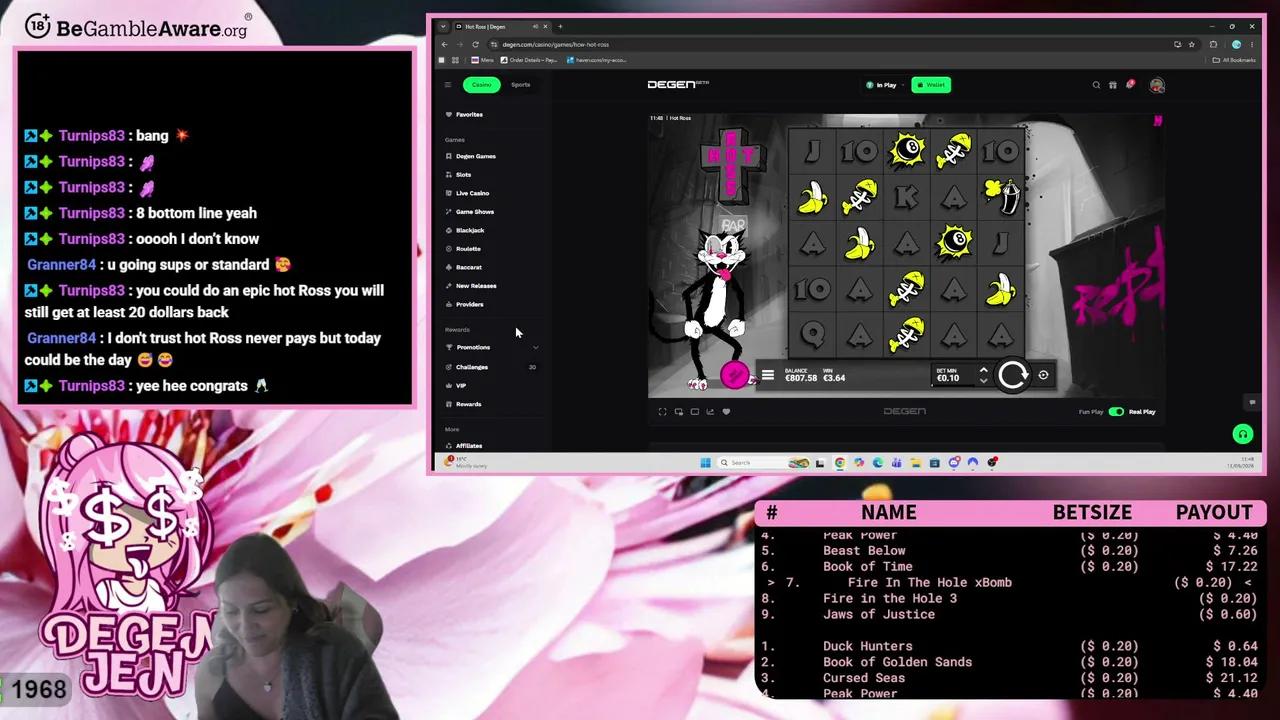Toggle the Fun Play / Real Play switch
1280x720 pixels.
[x=1116, y=411]
